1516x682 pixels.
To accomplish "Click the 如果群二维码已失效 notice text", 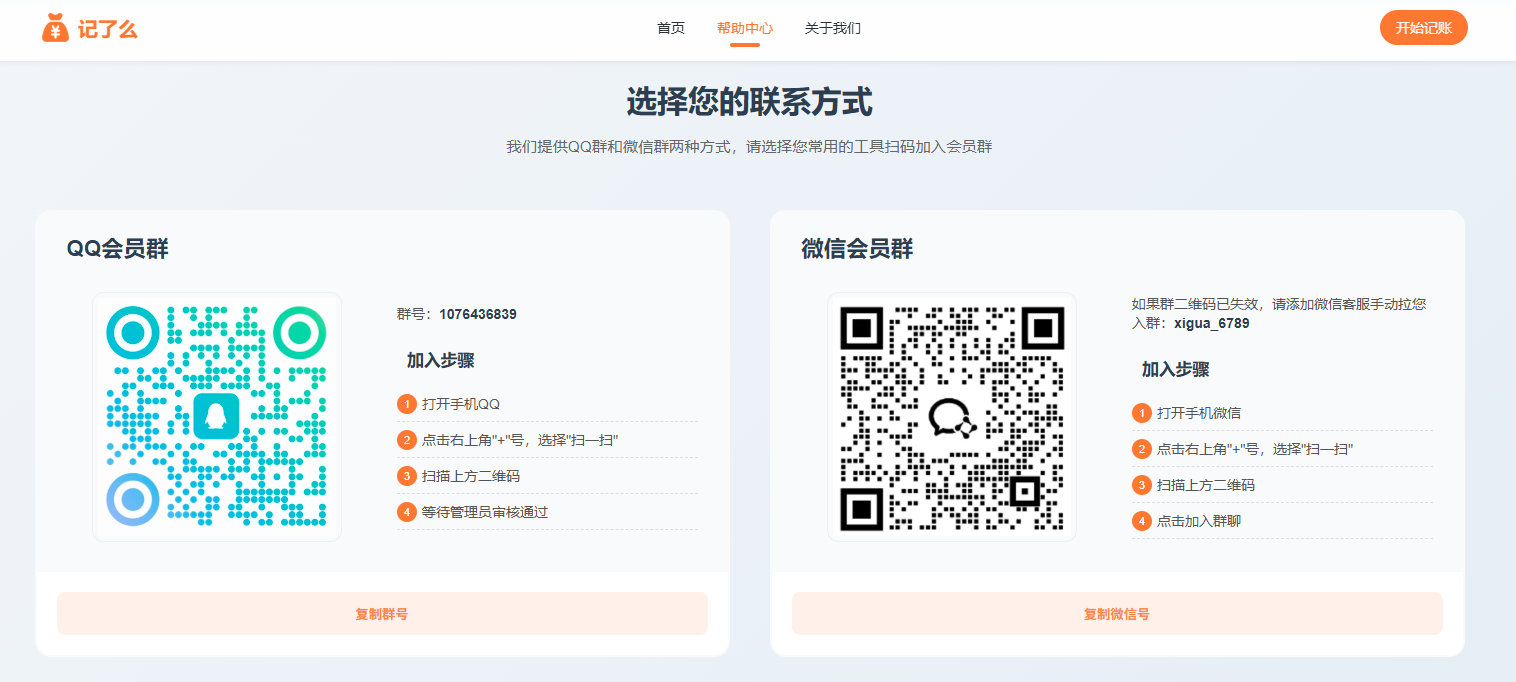I will 1280,313.
